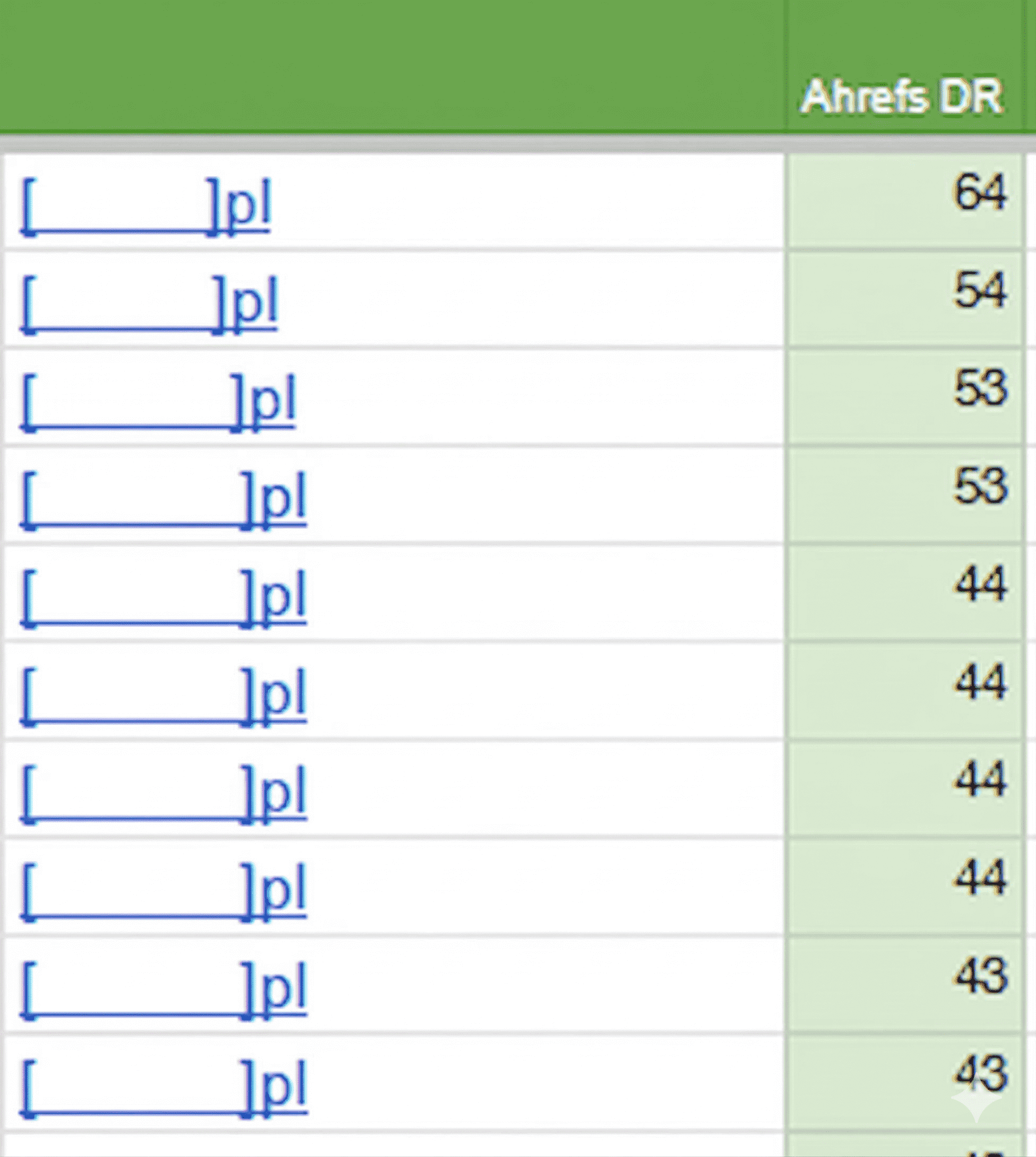Screen dimensions: 1036x1157
Task: Follow the link in the third DR 44 row
Action: (x=163, y=793)
